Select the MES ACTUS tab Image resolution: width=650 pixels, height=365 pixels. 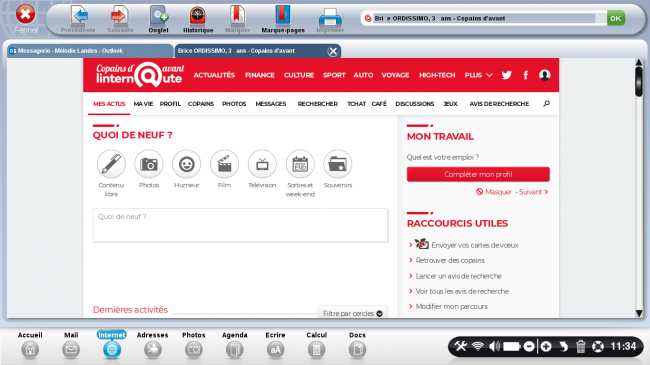pos(109,104)
